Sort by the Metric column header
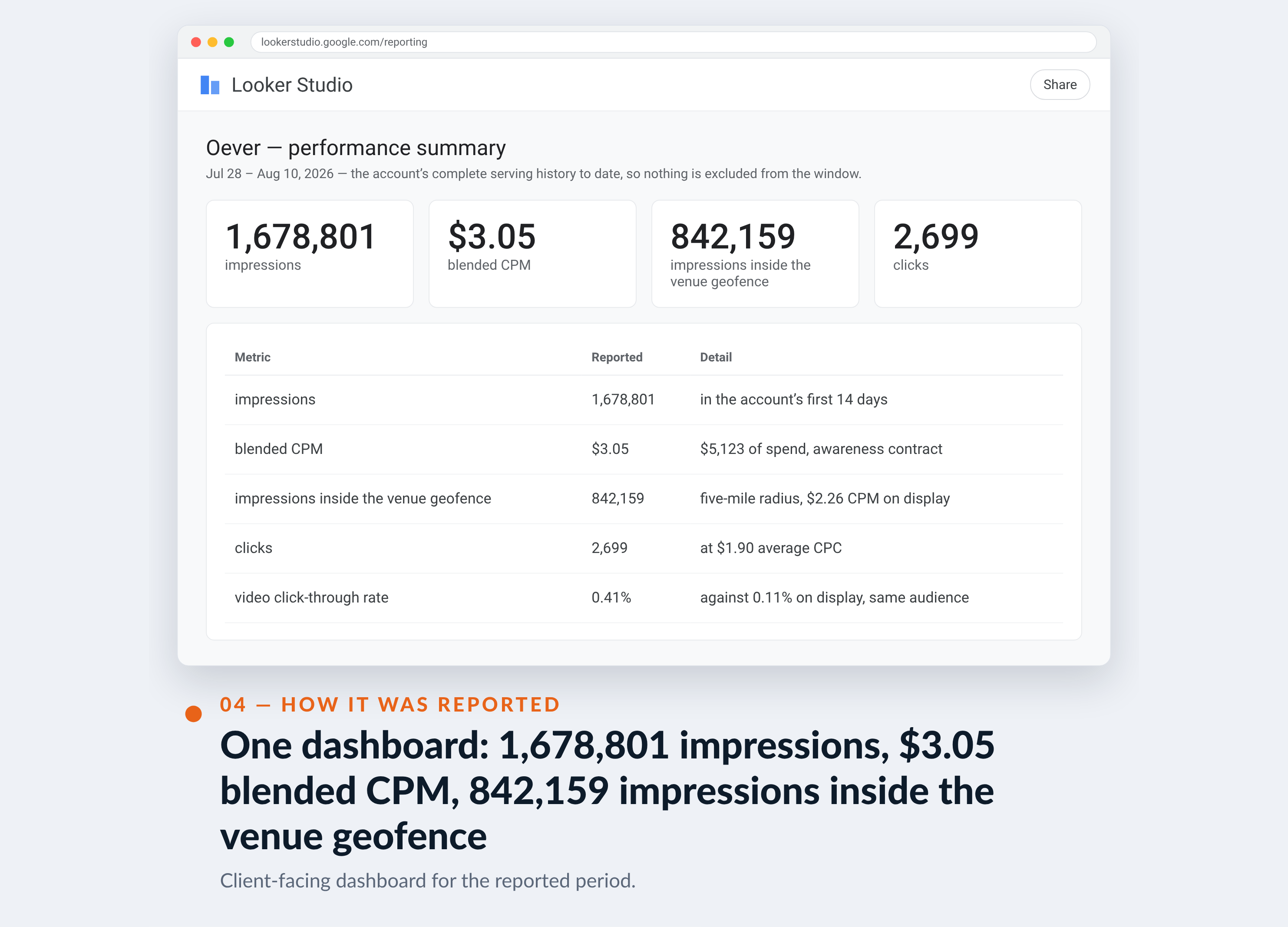The image size is (1288, 927). click(252, 357)
